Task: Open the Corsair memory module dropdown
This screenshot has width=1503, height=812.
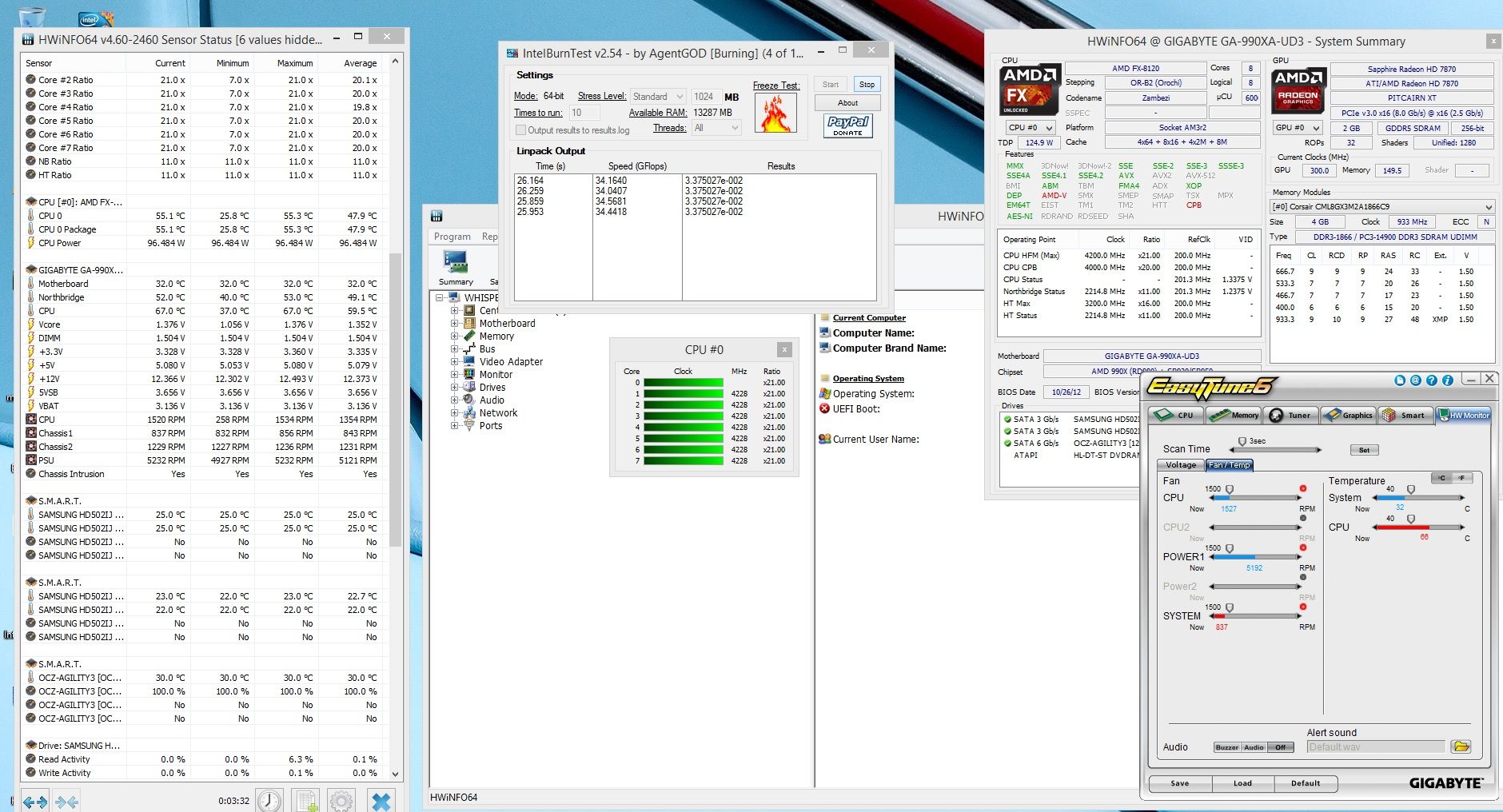Action: [1381, 206]
